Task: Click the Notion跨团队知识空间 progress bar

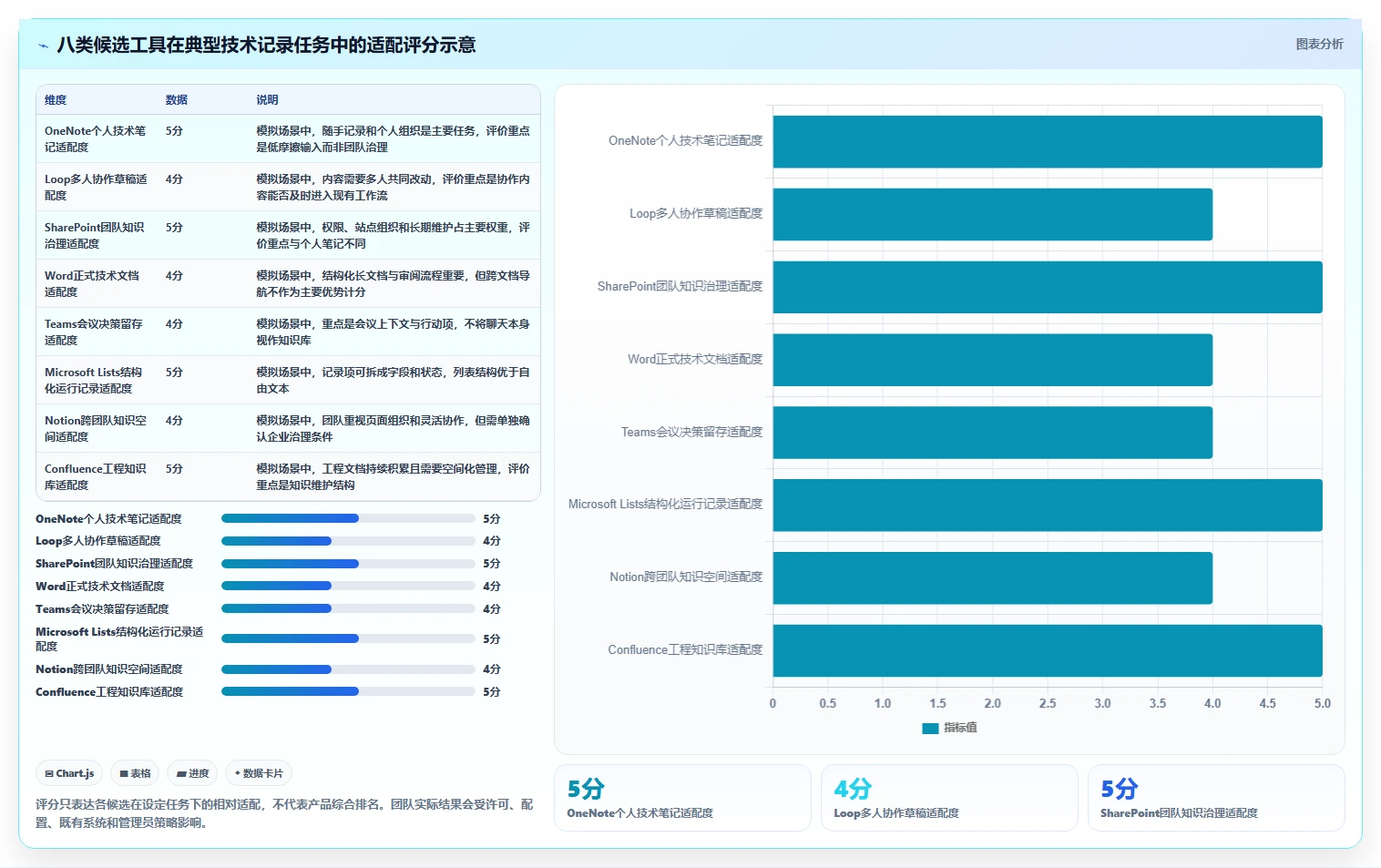Action: (348, 669)
